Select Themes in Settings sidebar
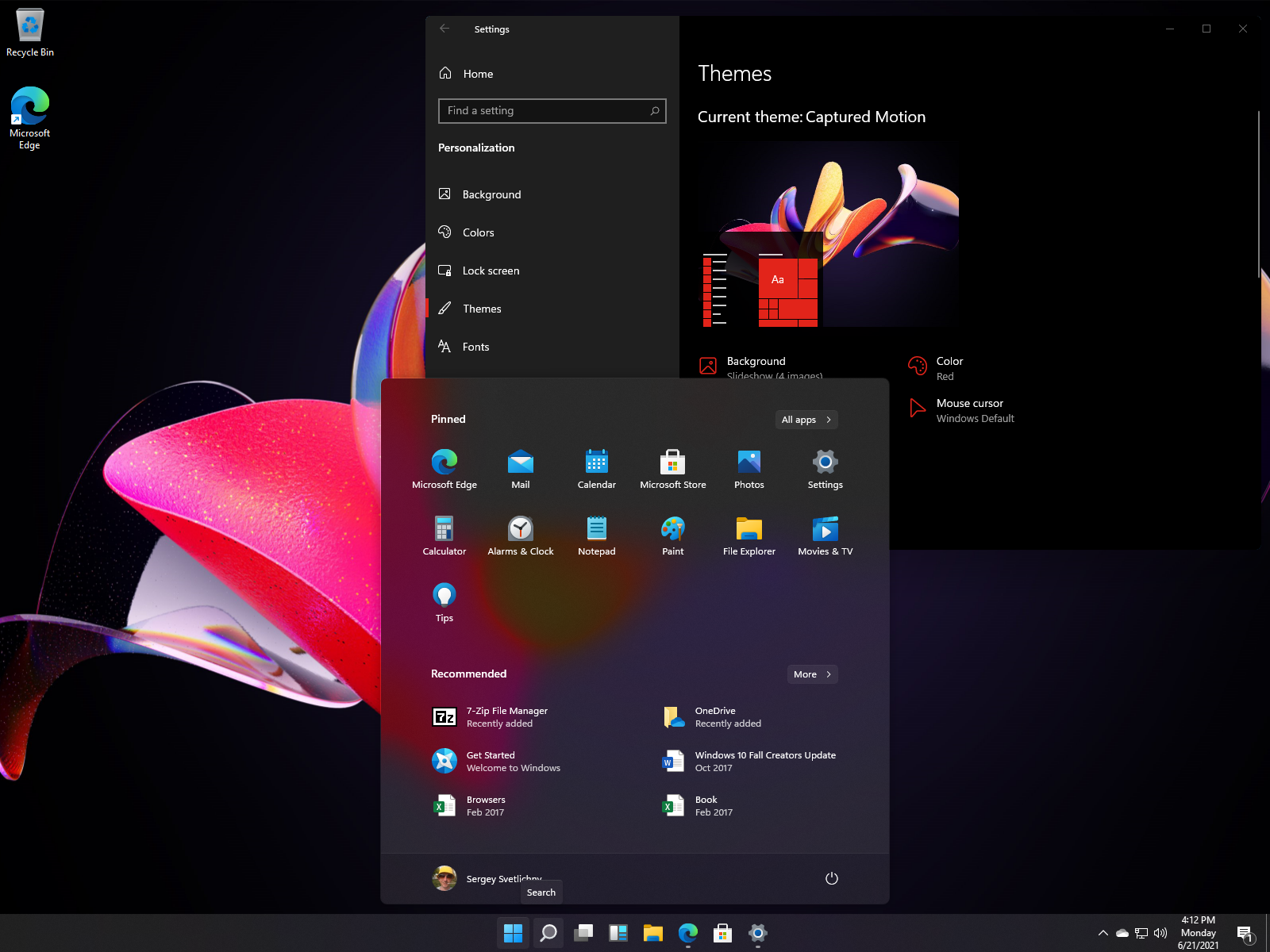Image resolution: width=1270 pixels, height=952 pixels. (x=552, y=309)
